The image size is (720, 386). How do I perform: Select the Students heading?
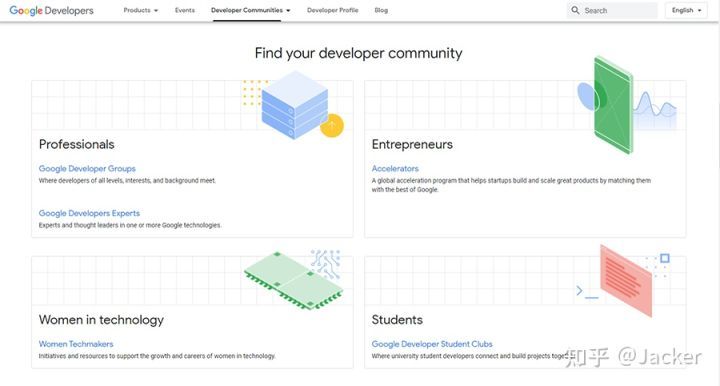tap(397, 320)
